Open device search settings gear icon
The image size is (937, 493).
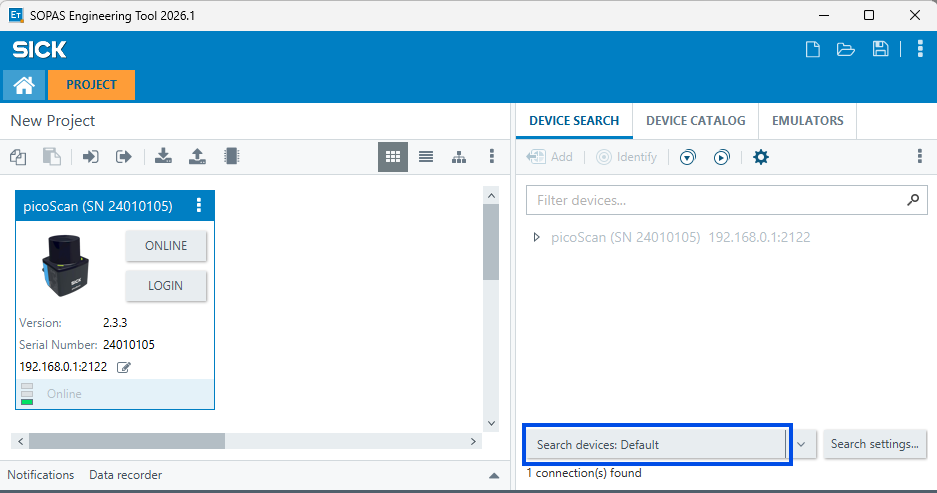click(761, 157)
